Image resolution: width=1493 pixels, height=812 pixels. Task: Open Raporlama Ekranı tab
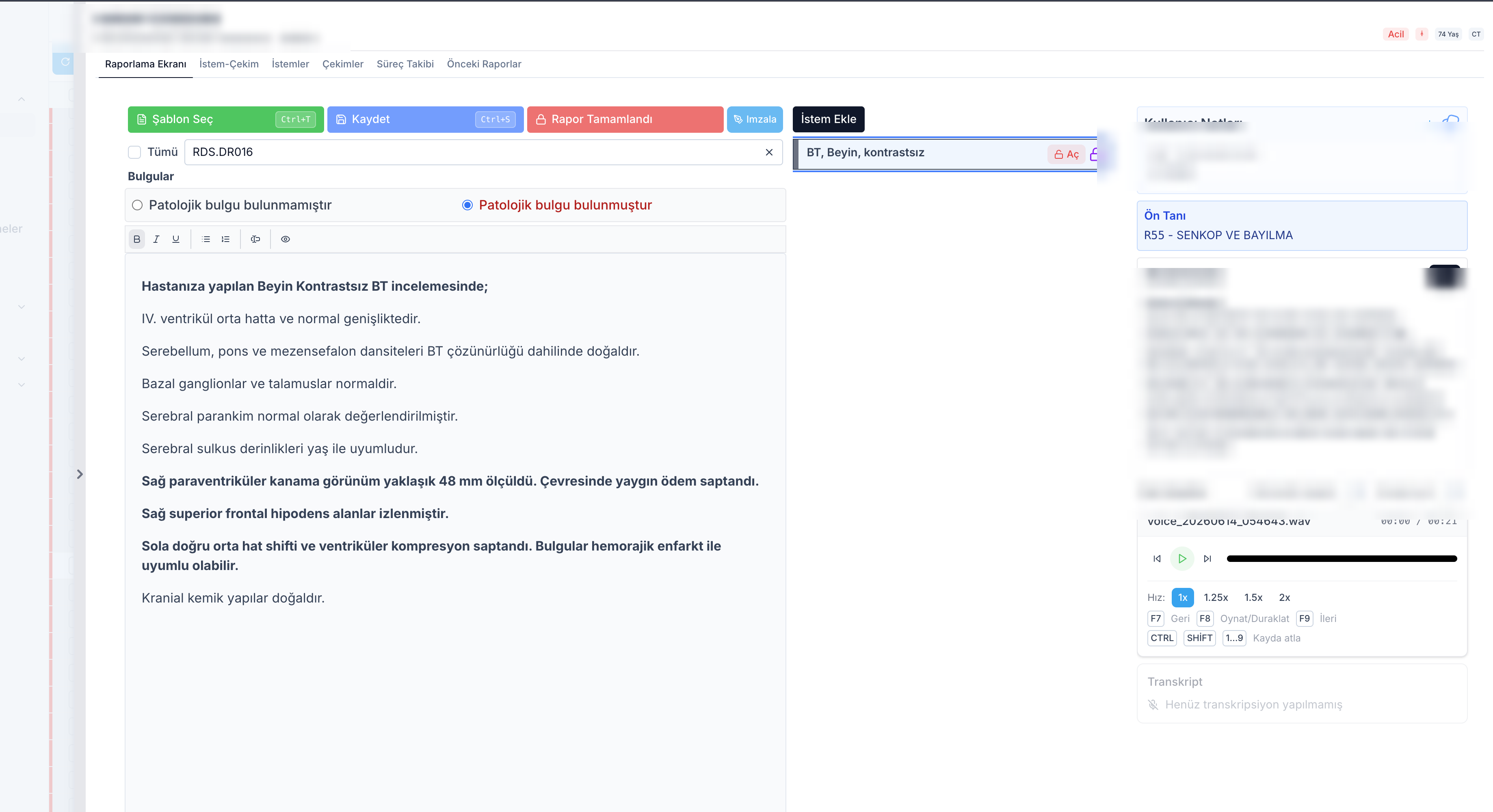pyautogui.click(x=145, y=64)
